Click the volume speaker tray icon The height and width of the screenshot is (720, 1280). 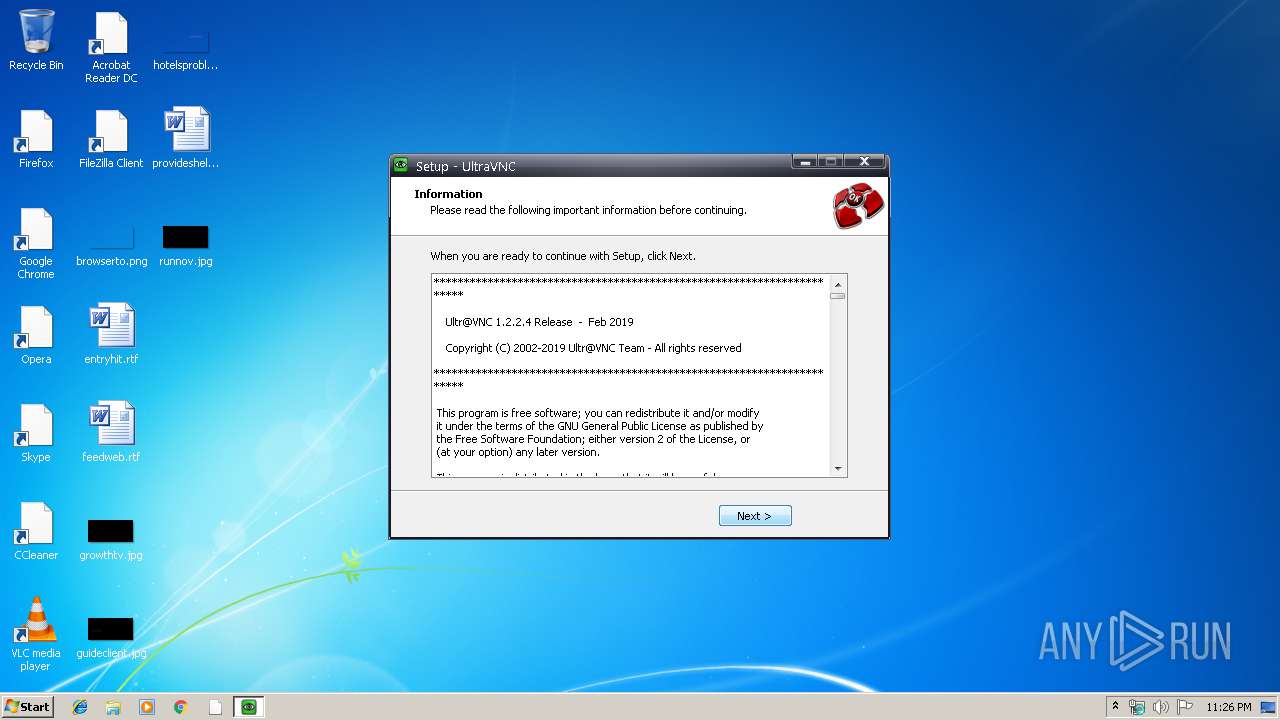click(1161, 707)
